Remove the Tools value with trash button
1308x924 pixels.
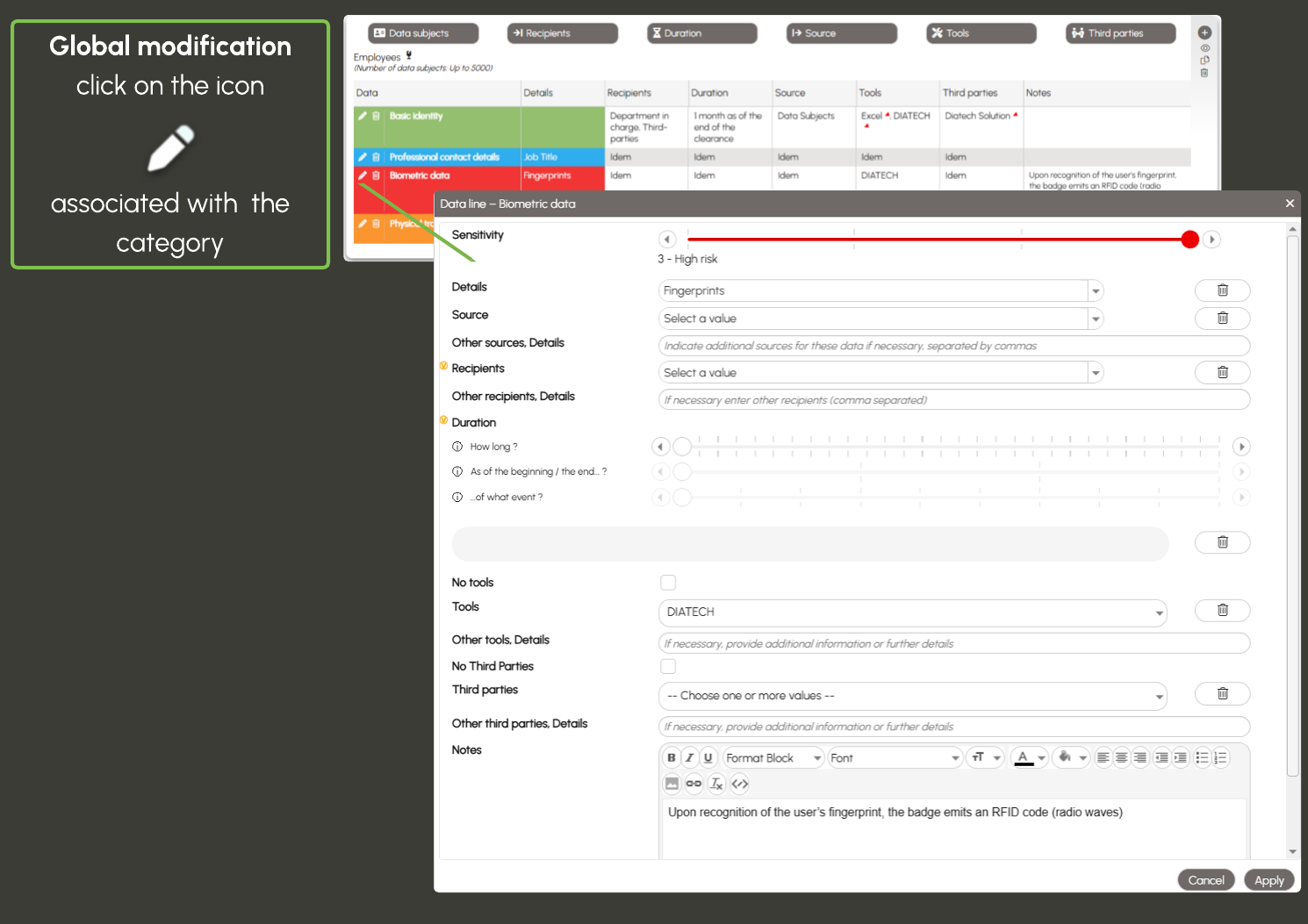[1222, 611]
